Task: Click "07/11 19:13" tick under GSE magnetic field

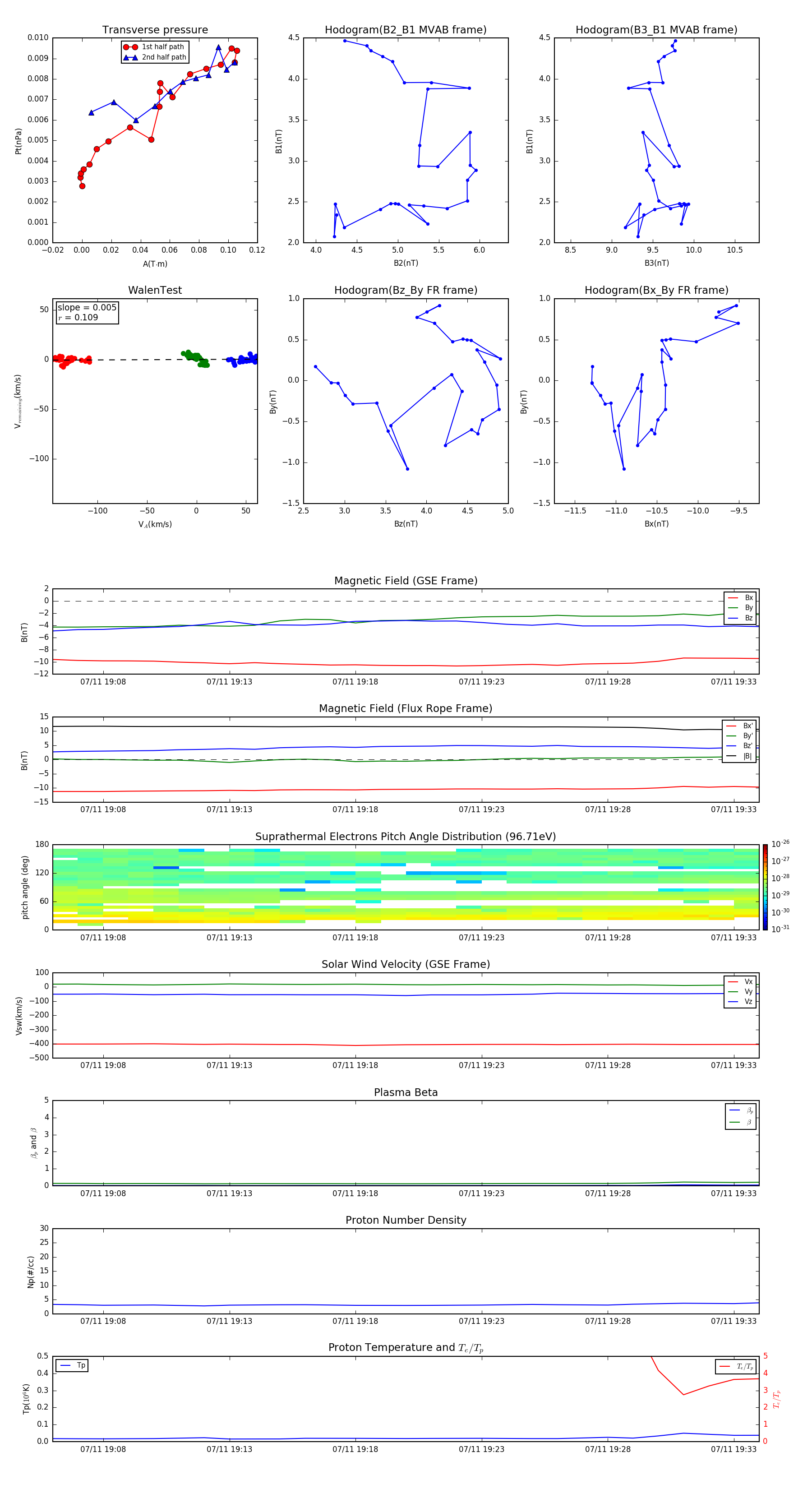Action: [230, 682]
